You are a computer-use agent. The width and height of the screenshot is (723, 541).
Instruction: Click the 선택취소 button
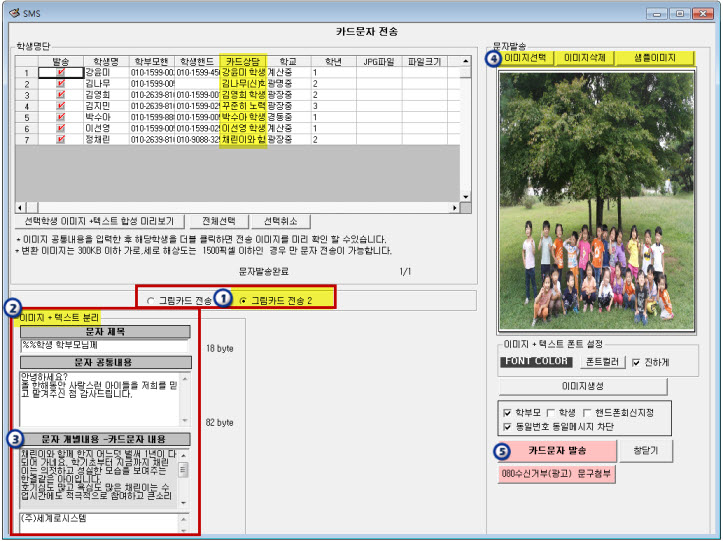tap(280, 221)
